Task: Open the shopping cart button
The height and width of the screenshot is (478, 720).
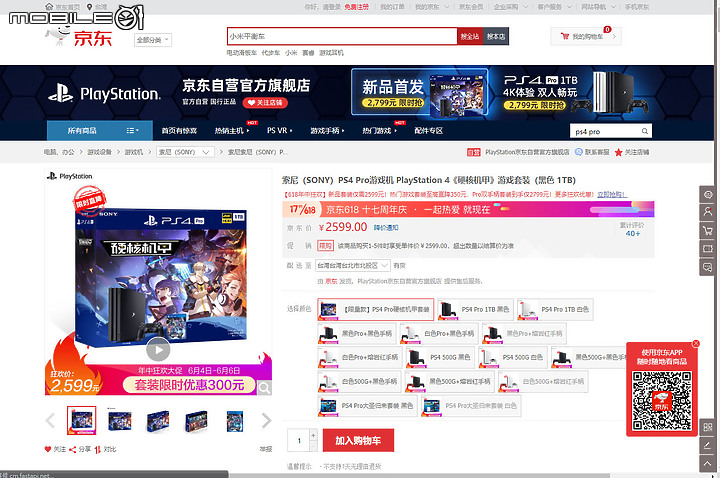Action: (x=586, y=36)
